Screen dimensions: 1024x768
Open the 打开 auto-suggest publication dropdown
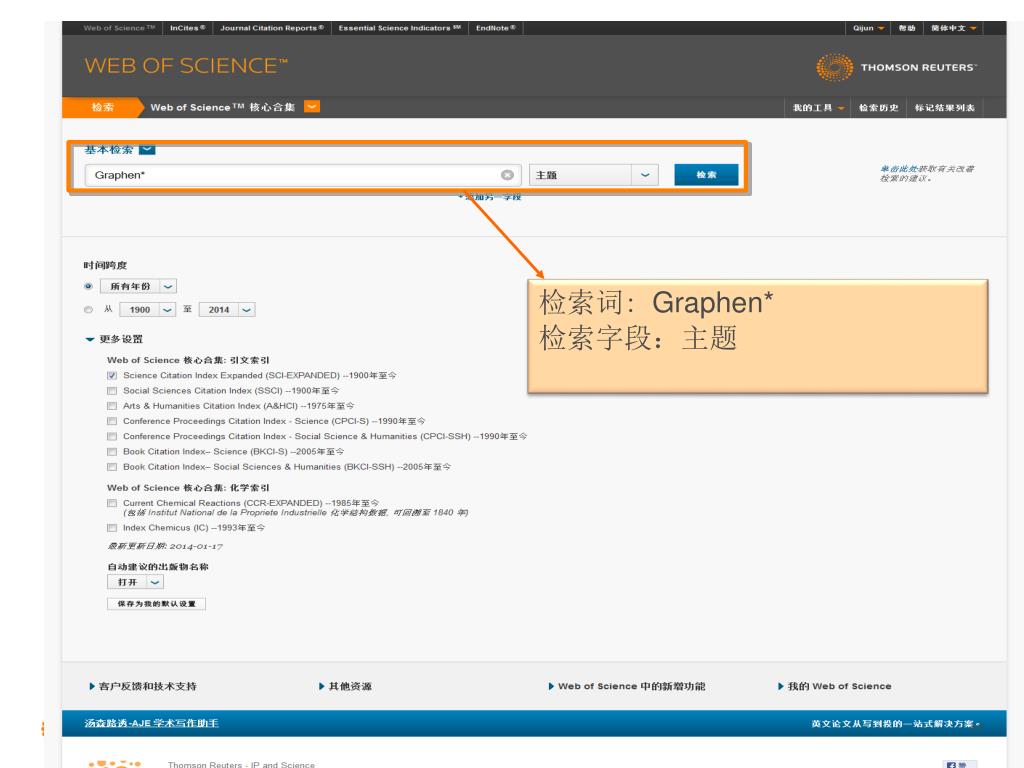135,582
